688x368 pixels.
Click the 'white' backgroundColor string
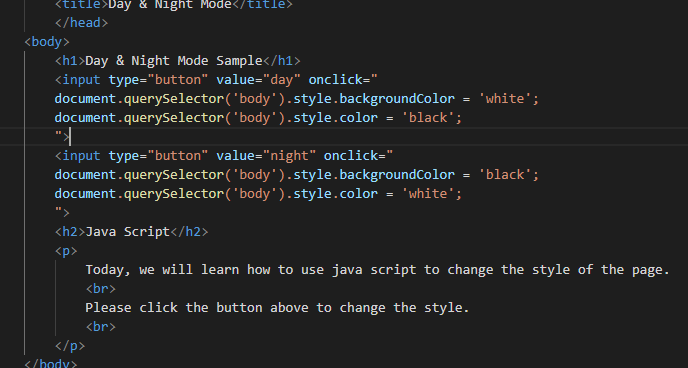[505, 99]
